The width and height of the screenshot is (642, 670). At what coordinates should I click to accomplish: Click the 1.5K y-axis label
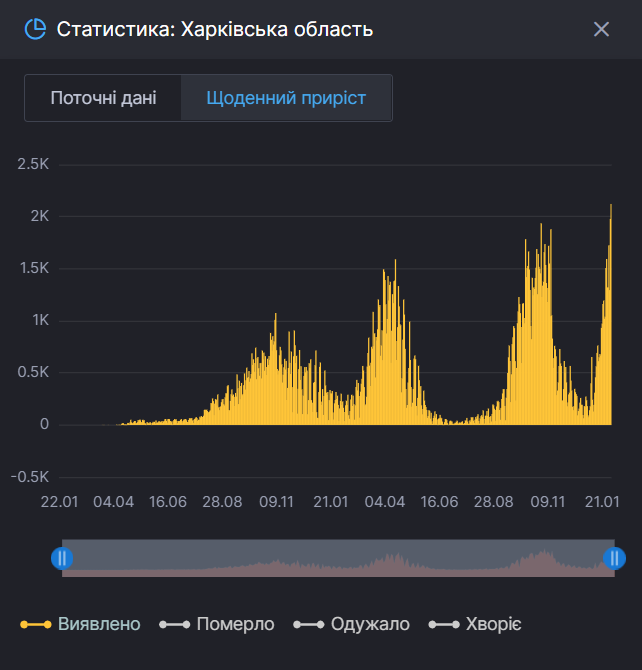pyautogui.click(x=34, y=268)
